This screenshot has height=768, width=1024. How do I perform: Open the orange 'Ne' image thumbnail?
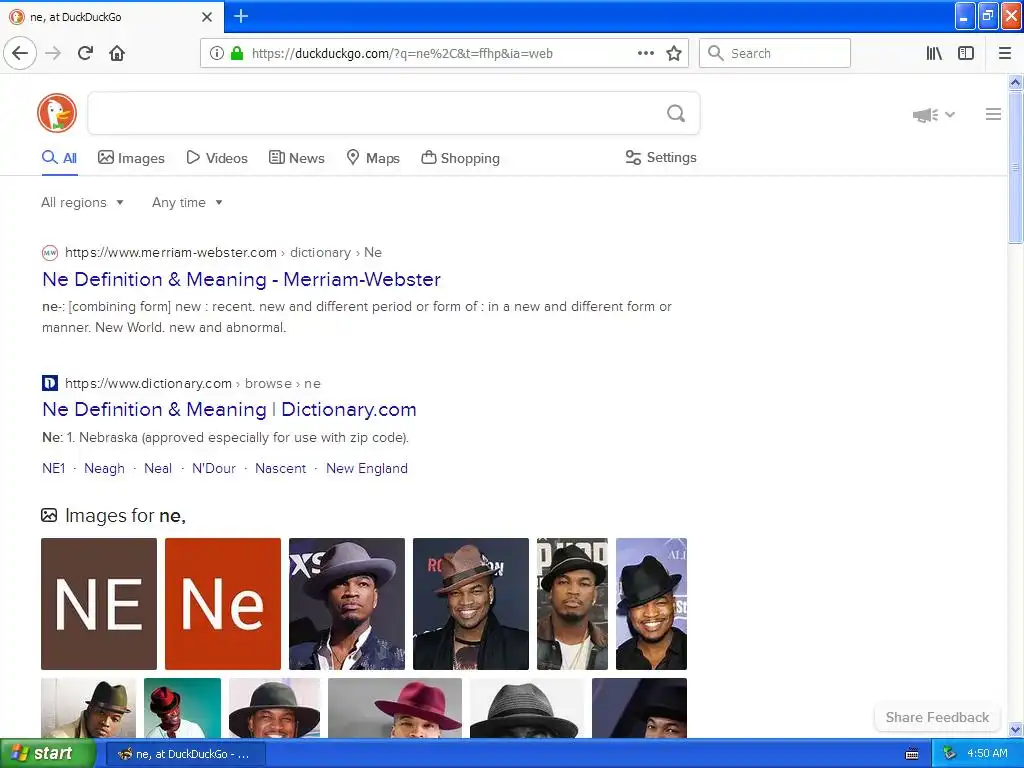coord(223,603)
